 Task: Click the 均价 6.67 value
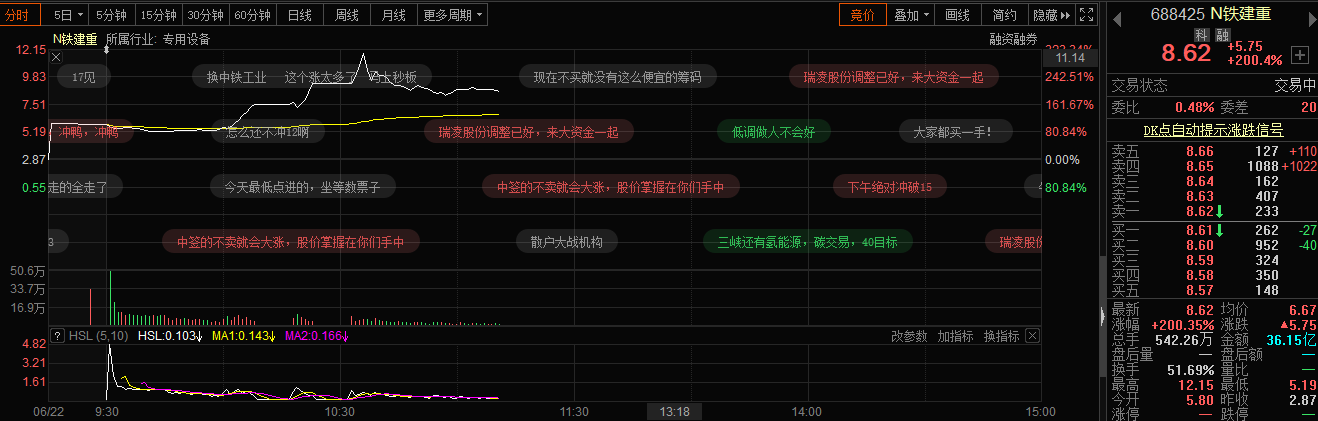click(1302, 310)
